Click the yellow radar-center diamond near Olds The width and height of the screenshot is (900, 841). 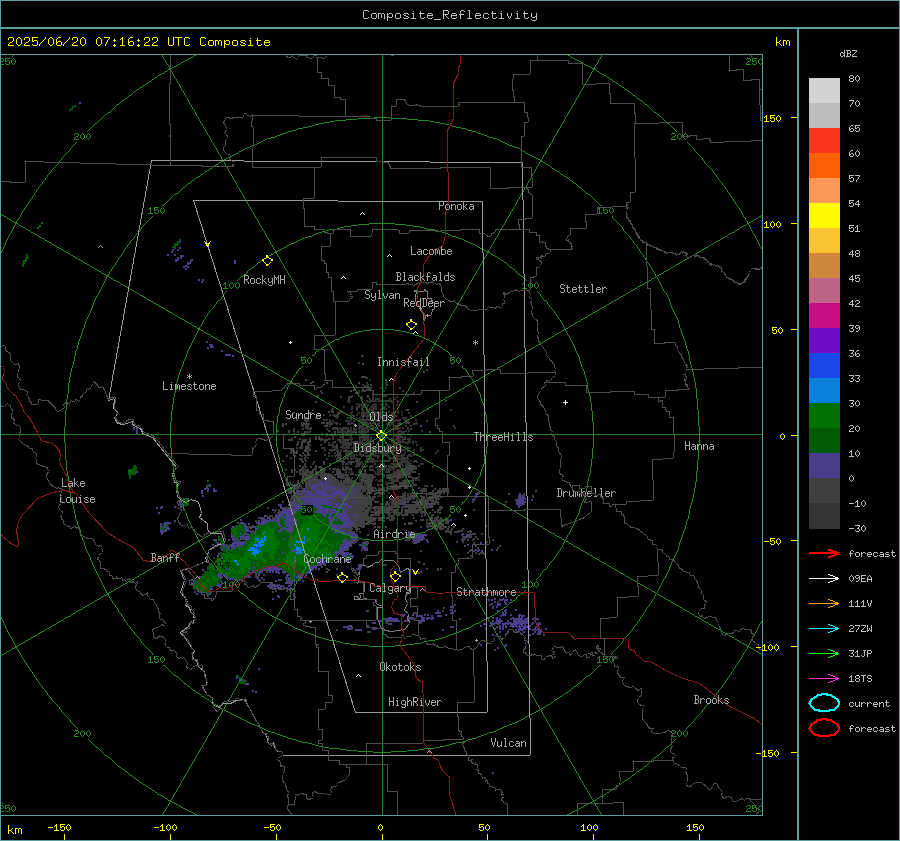[x=381, y=436]
